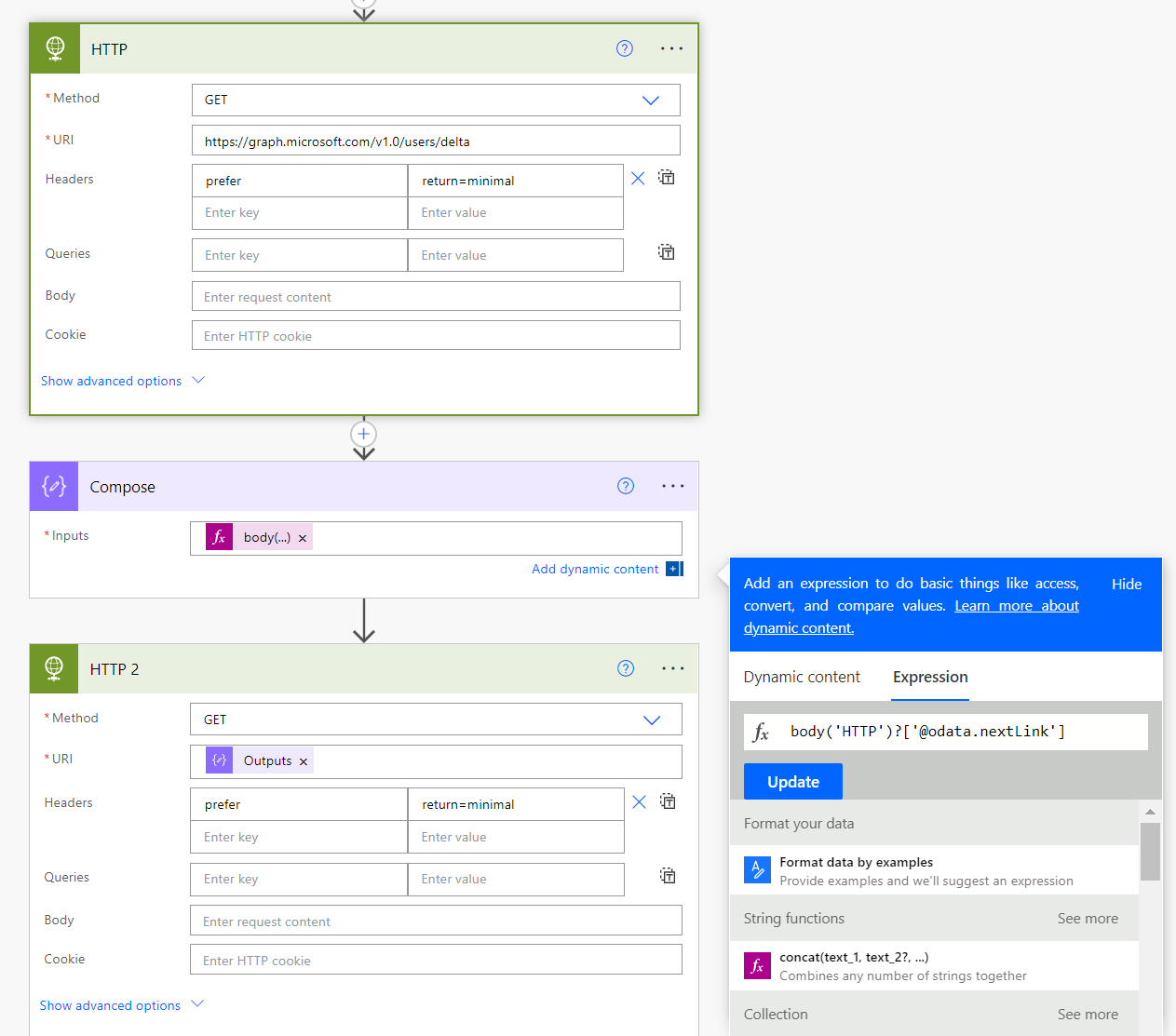Expand HTTP Show advanced options
Image resolution: width=1176 pixels, height=1036 pixels.
[122, 381]
